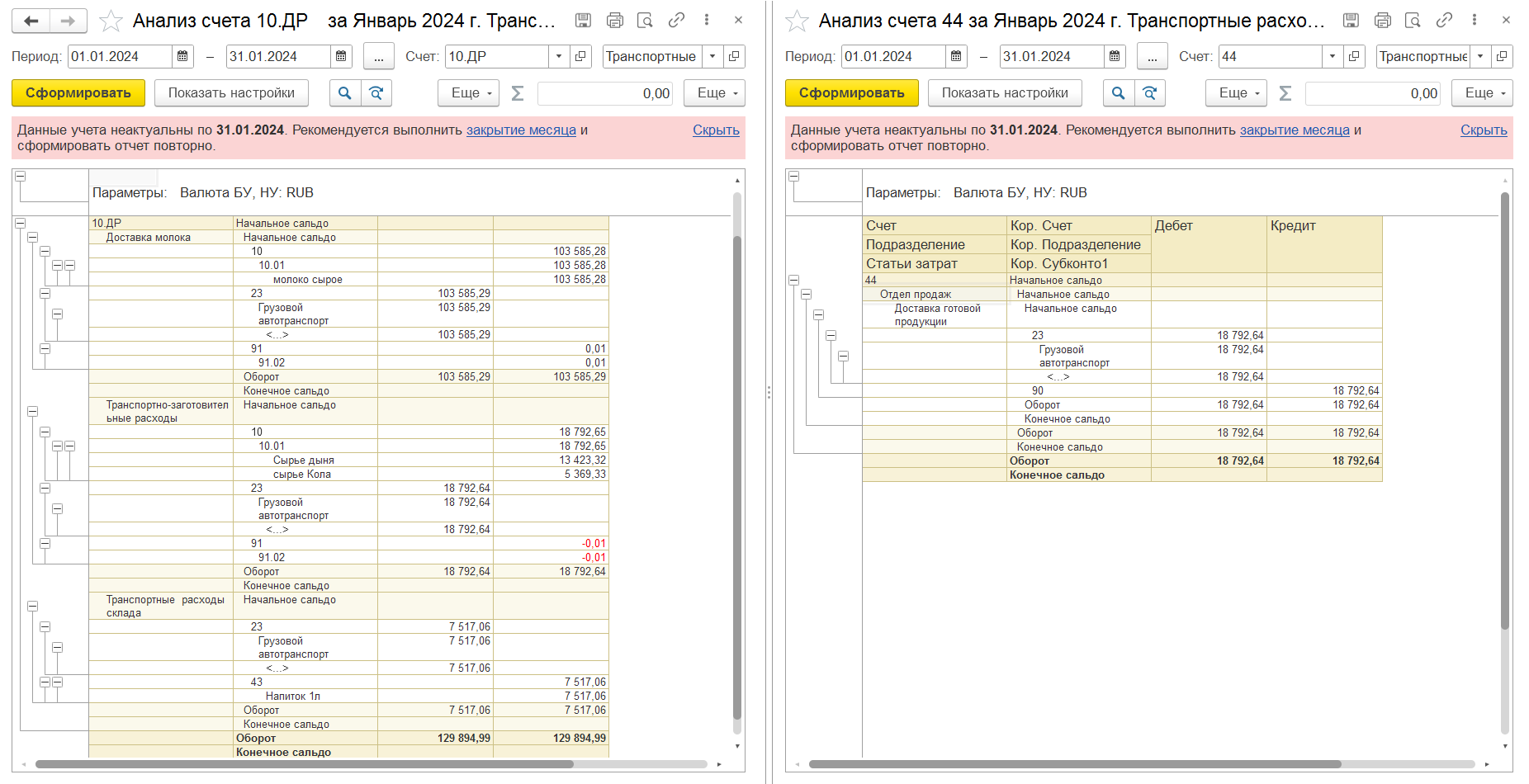Image resolution: width=1529 pixels, height=784 pixels.
Task: Open the account dropdown of the 10.ДР field
Action: pyautogui.click(x=559, y=56)
